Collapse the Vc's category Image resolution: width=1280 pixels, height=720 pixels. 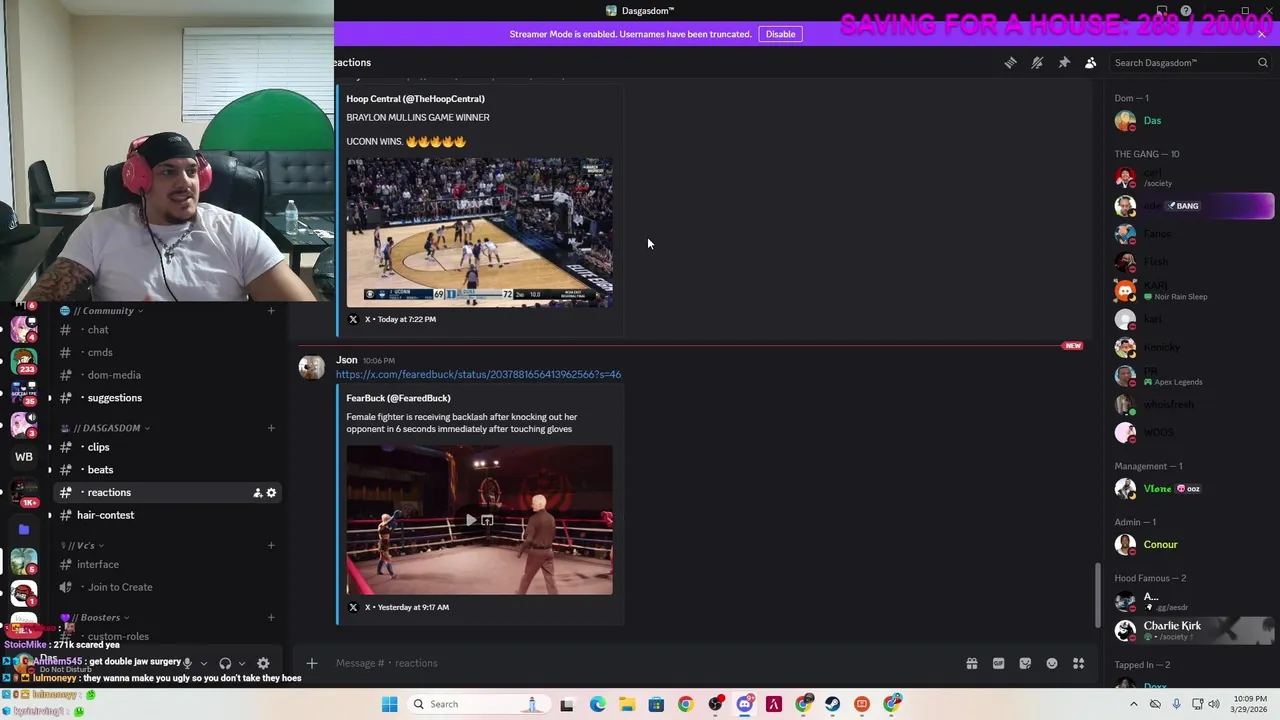85,545
